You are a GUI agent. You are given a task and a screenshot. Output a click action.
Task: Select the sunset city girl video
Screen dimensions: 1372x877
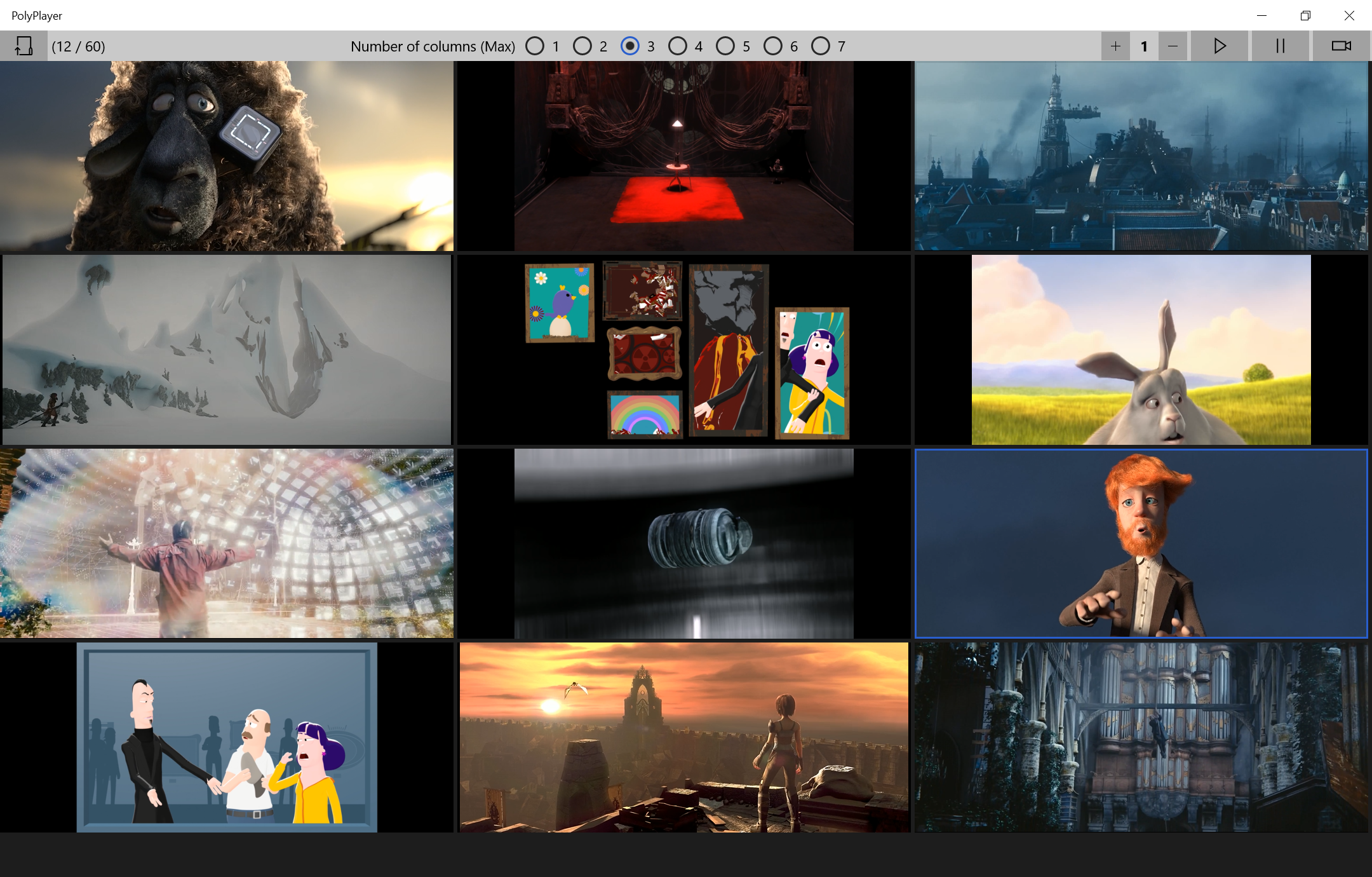pos(683,737)
